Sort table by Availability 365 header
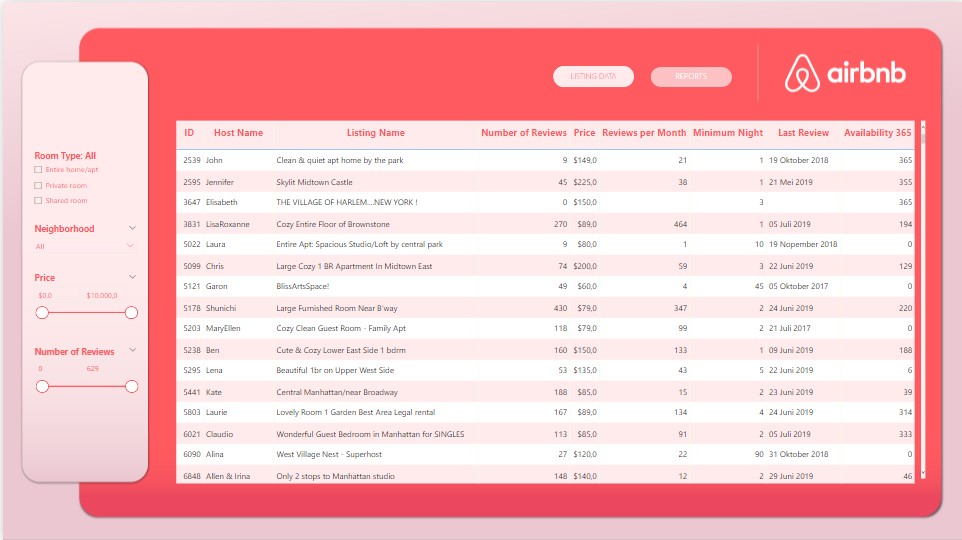Viewport: 962px width, 540px height. coord(877,133)
